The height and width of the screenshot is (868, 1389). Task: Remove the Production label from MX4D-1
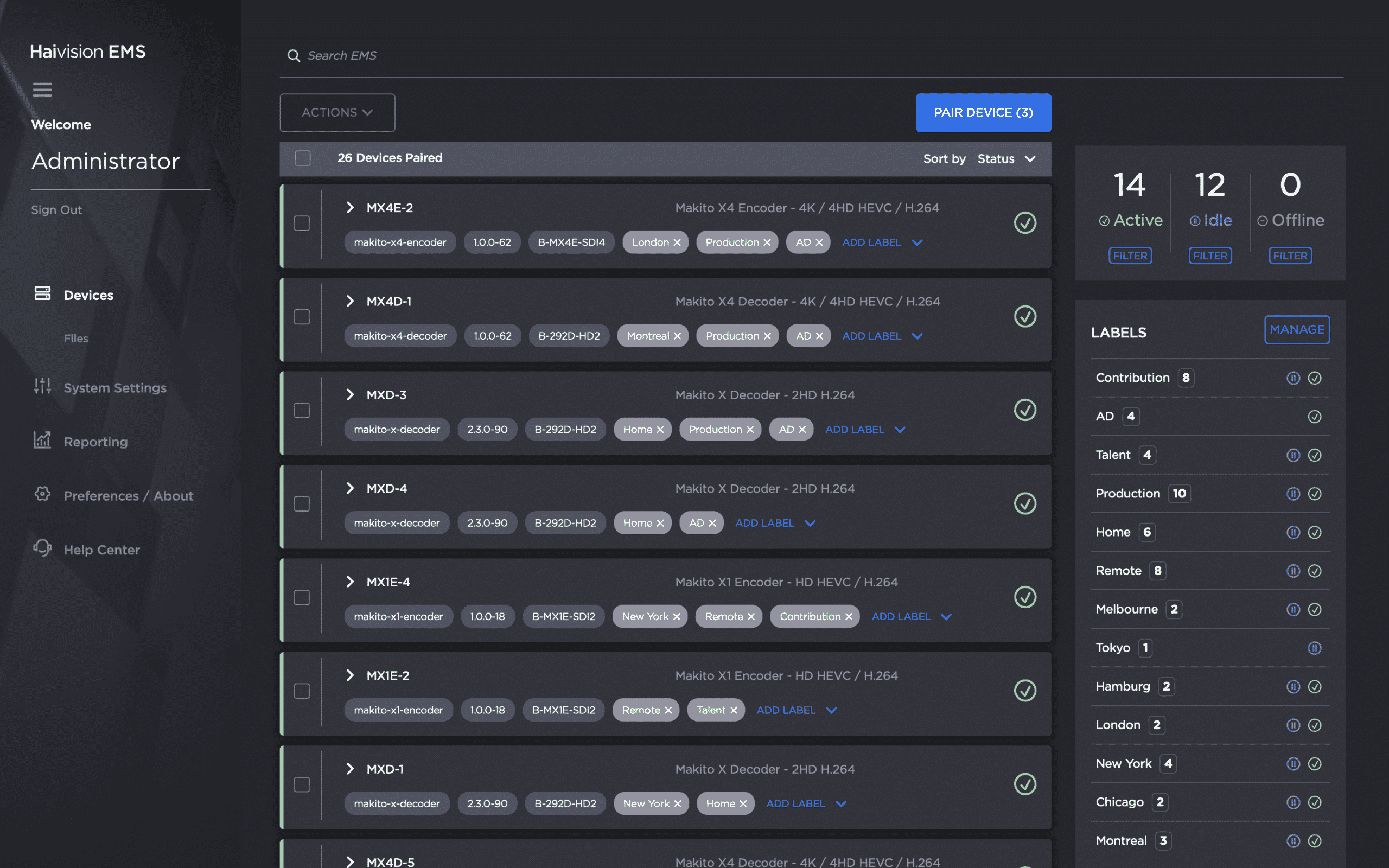pos(767,336)
